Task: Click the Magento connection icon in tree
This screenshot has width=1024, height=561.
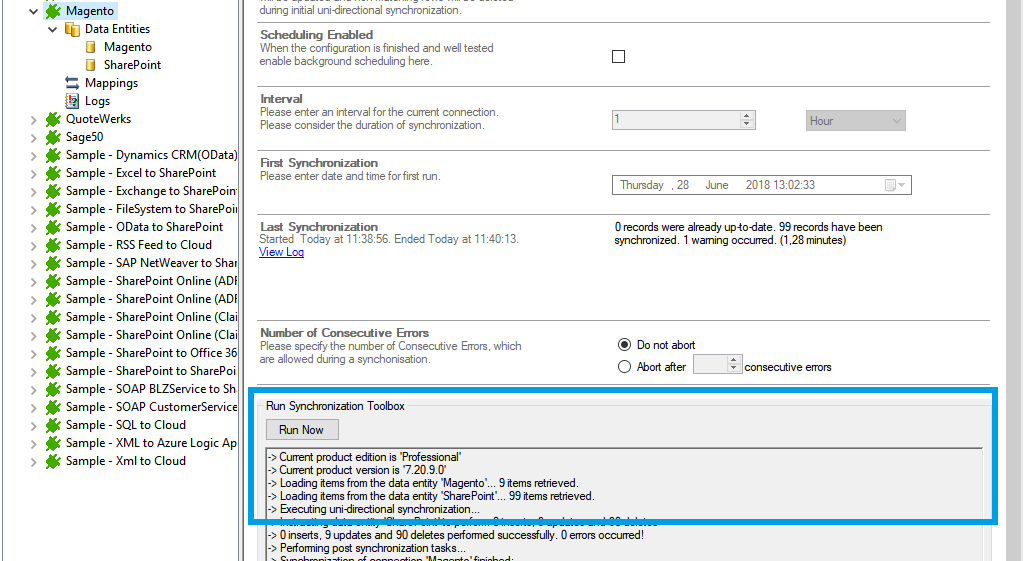Action: pos(53,11)
